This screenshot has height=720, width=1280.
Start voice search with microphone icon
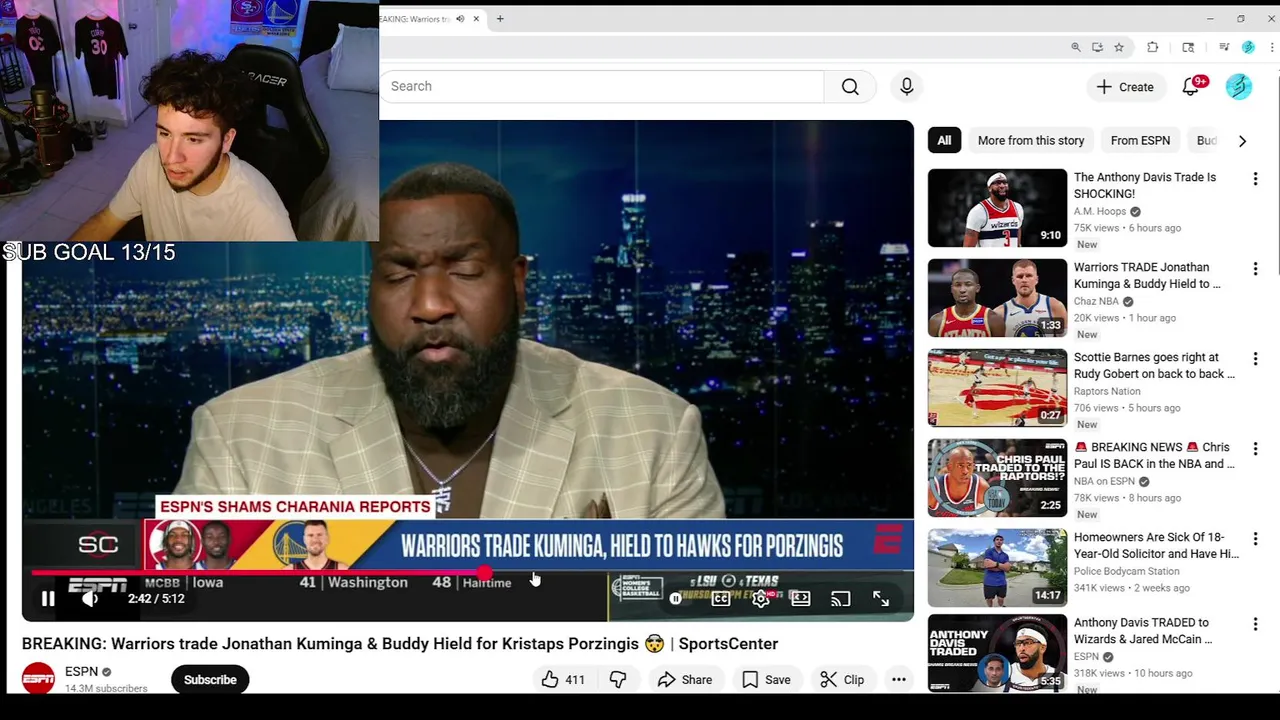[907, 87]
